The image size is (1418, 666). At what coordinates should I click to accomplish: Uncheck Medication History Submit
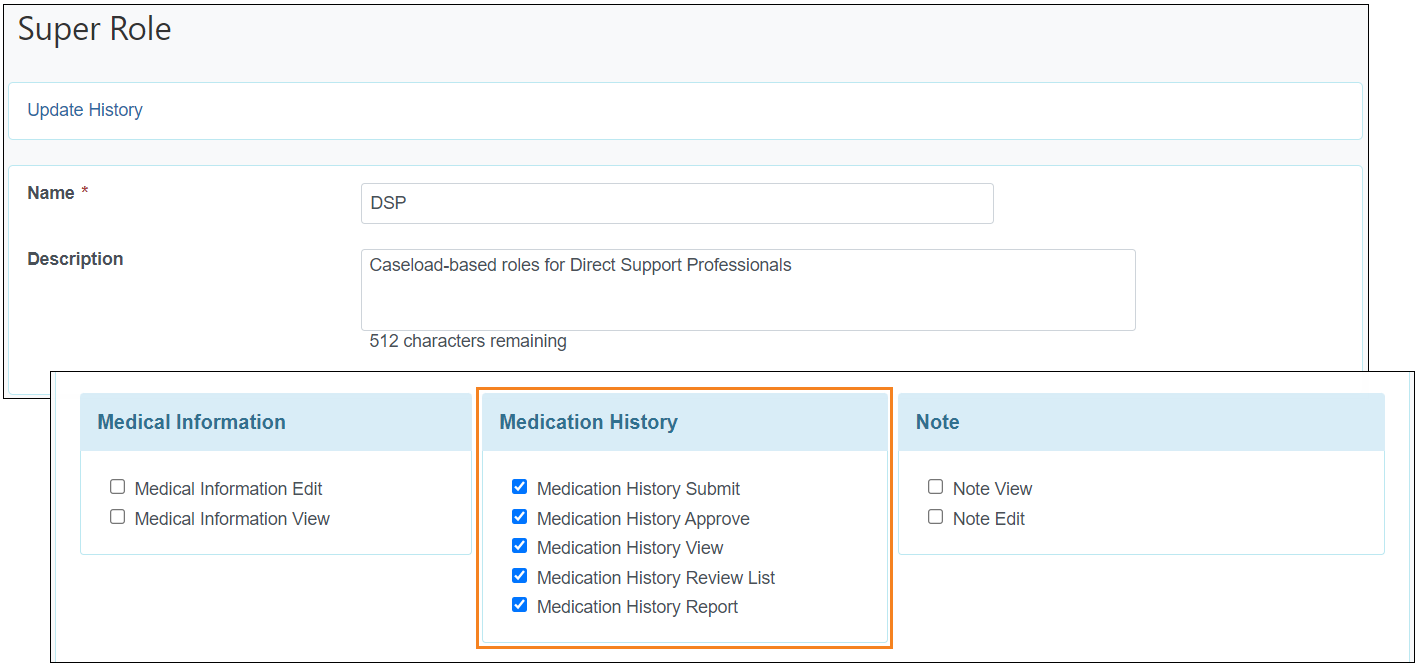(x=519, y=487)
